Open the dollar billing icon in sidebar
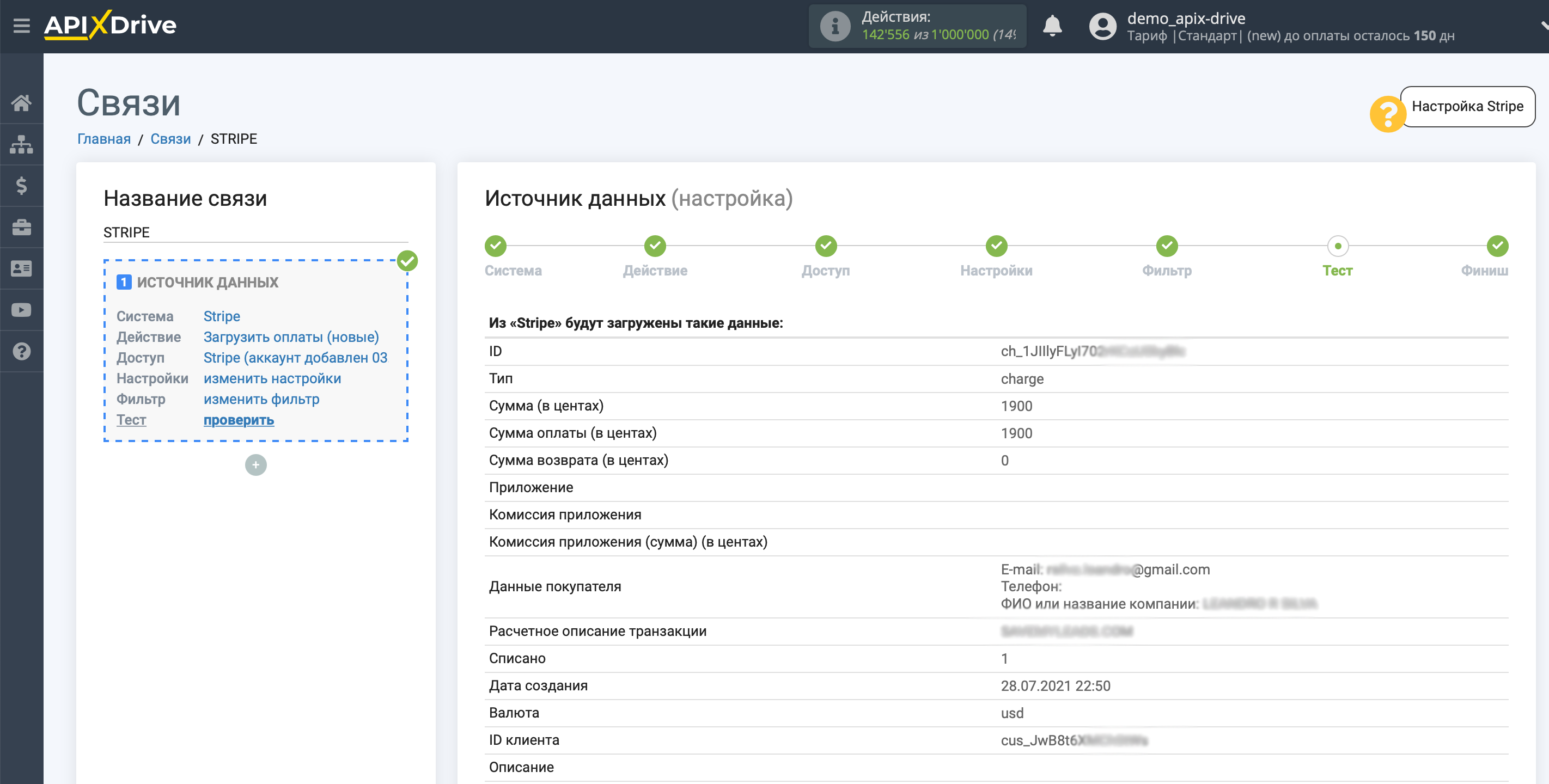The width and height of the screenshot is (1549, 784). point(22,186)
